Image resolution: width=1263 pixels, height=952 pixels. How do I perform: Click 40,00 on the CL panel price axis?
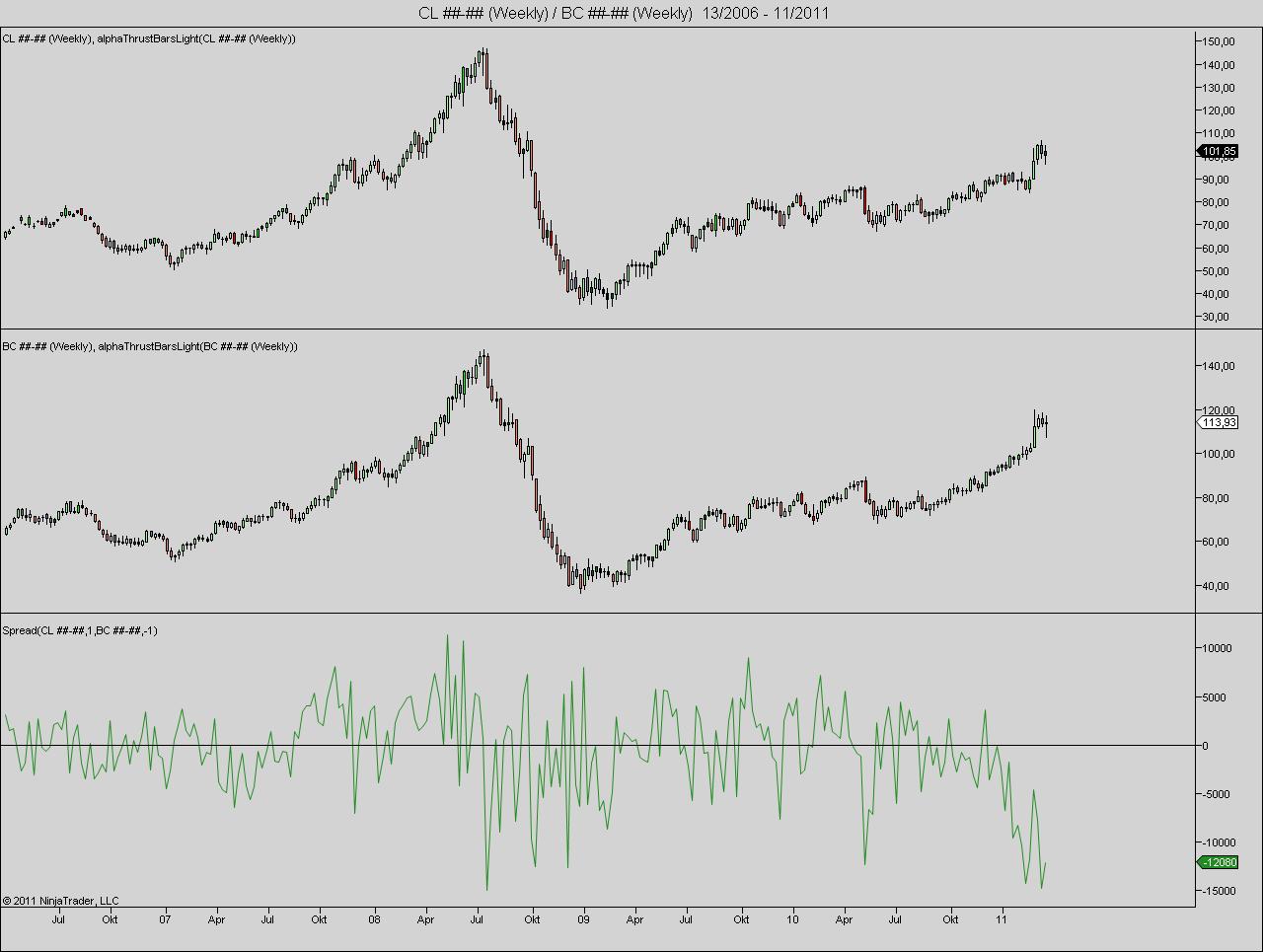(x=1216, y=294)
